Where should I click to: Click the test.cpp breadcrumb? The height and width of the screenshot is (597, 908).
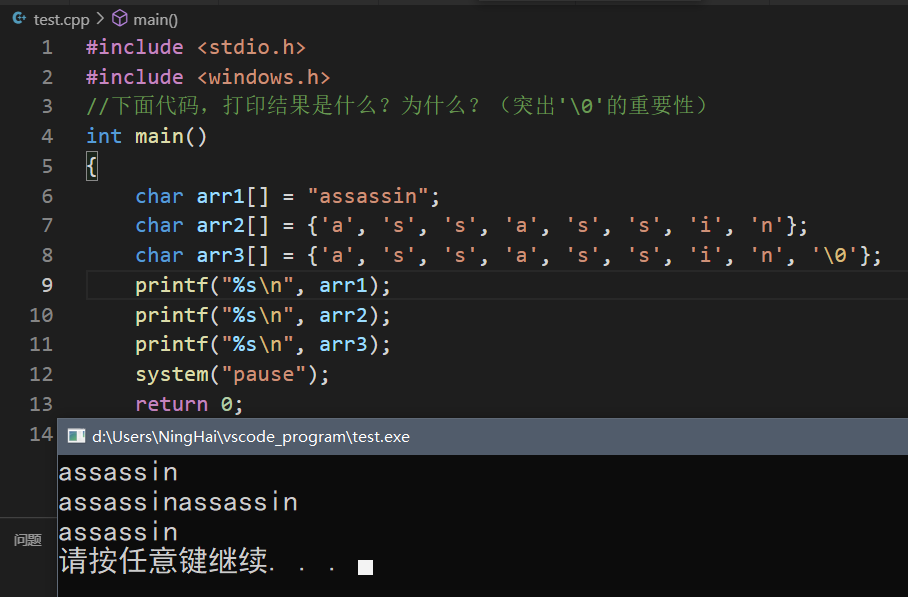61,20
